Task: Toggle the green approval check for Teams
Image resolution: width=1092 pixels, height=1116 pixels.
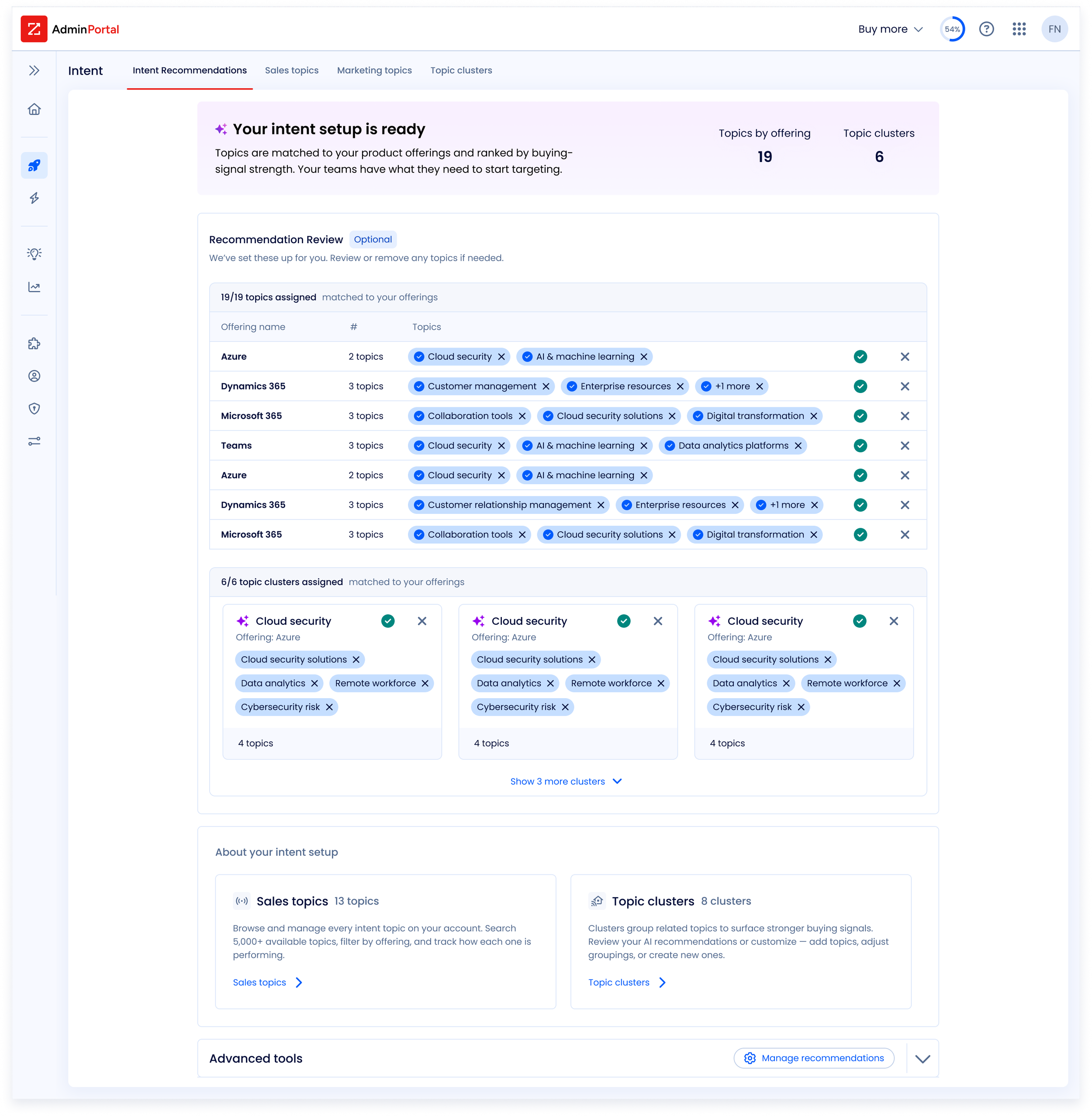Action: pyautogui.click(x=860, y=446)
